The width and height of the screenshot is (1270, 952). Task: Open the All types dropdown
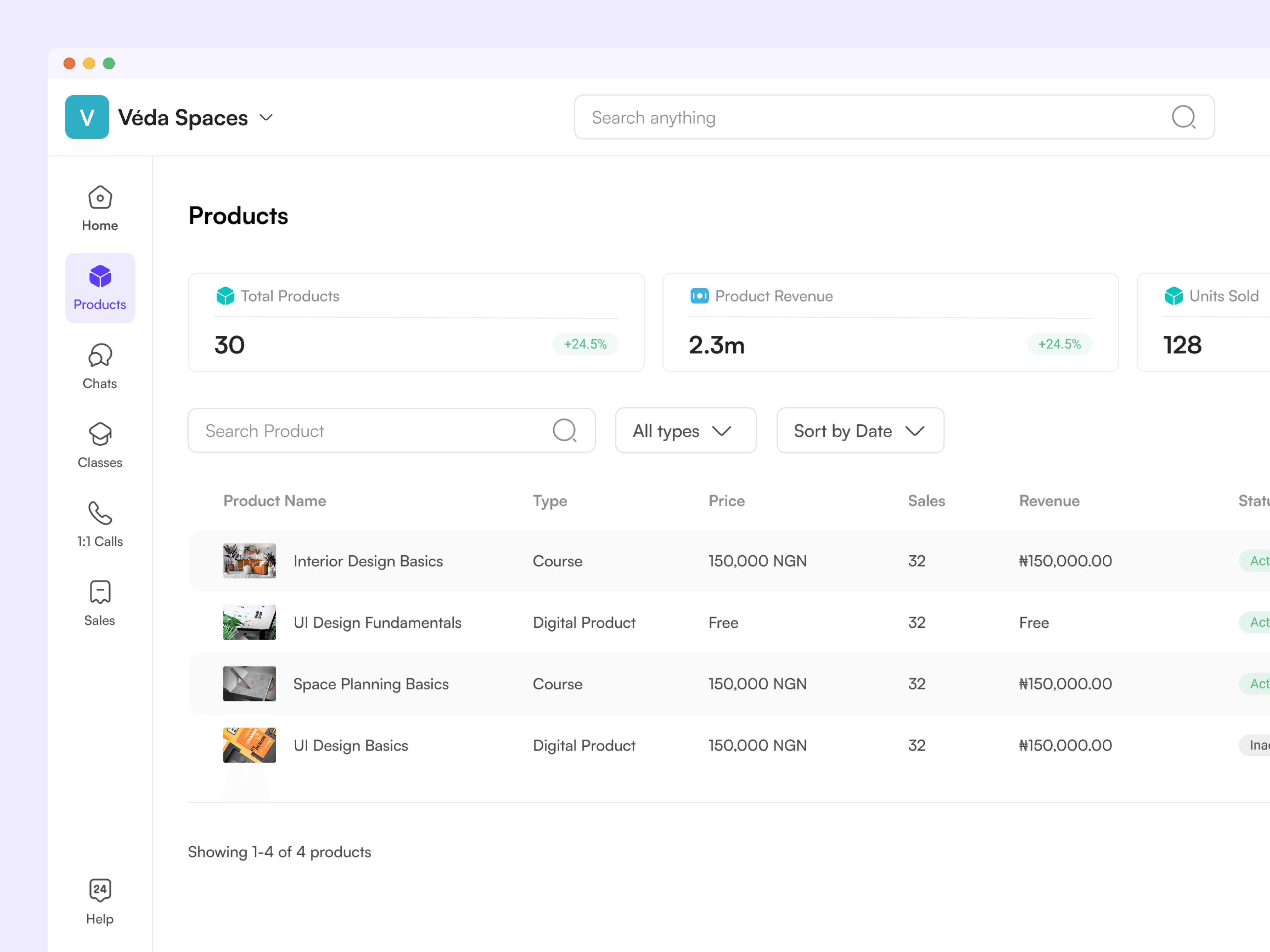coord(686,430)
